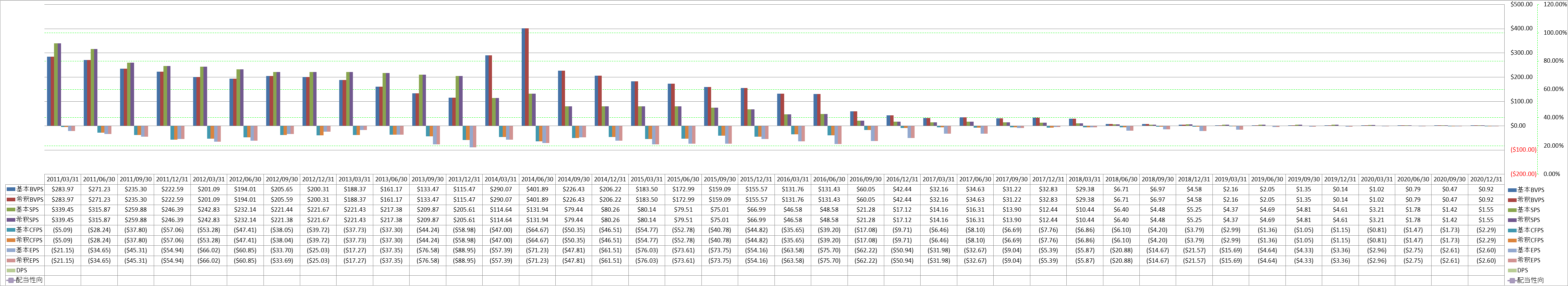Click the 希釈CFPS value ($38.04) for 2012/09/30
Image resolution: width=1568 pixels, height=286 pixels.
click(282, 240)
